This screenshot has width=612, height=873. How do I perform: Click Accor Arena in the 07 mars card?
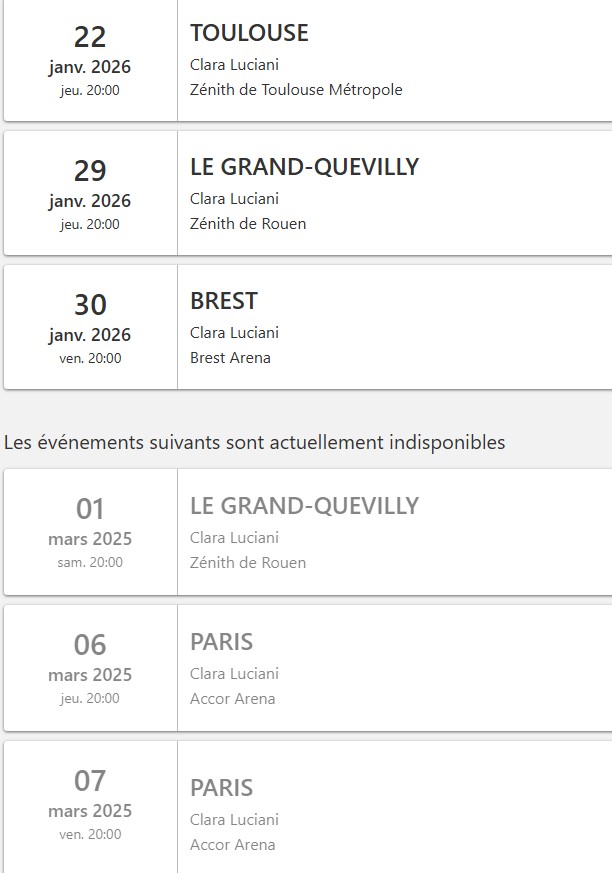(x=232, y=845)
